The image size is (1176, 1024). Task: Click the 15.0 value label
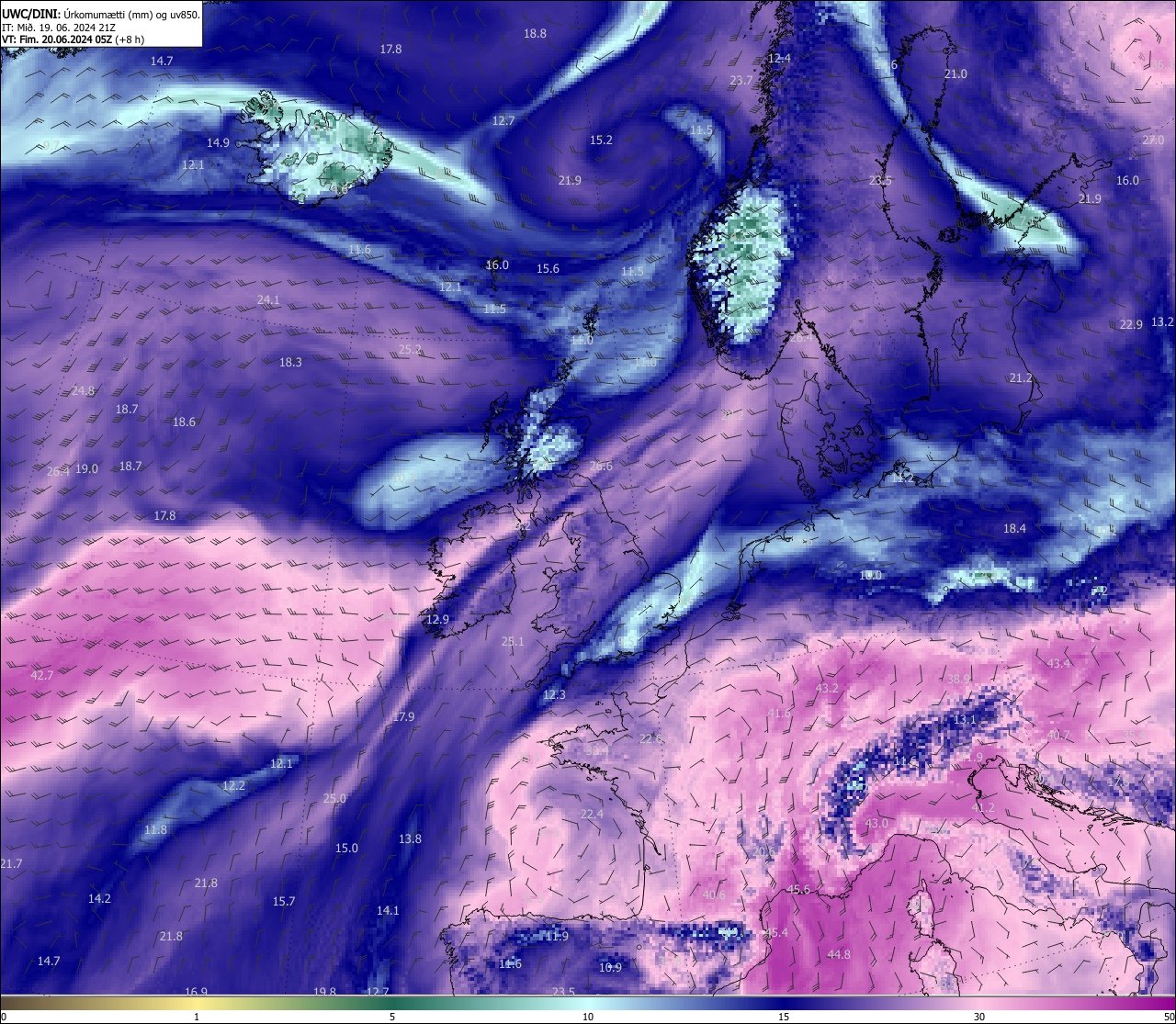pyautogui.click(x=346, y=848)
